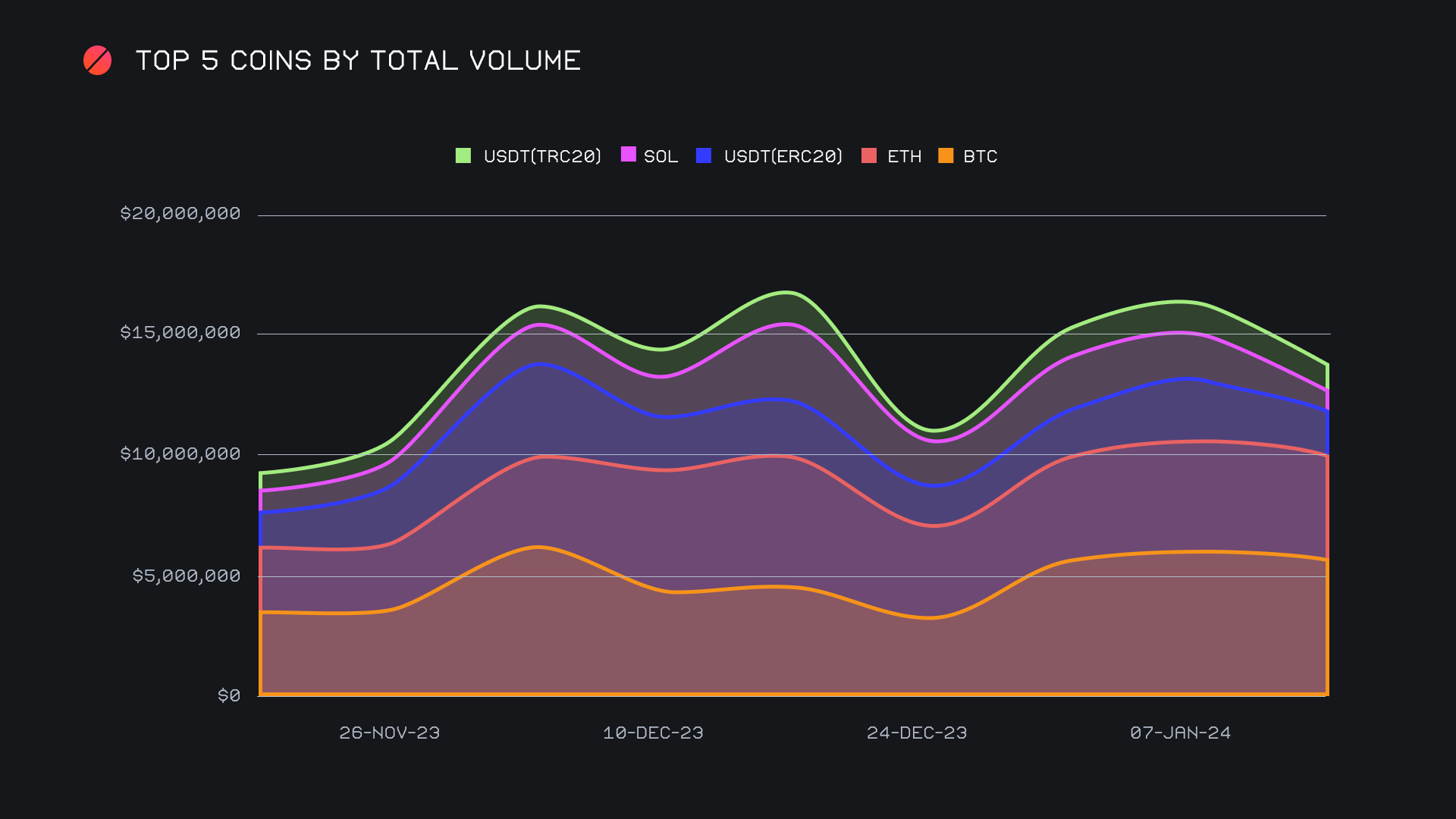Toggle the USDT(ERC20) legend label
Image resolution: width=1456 pixels, height=819 pixels.
click(783, 156)
